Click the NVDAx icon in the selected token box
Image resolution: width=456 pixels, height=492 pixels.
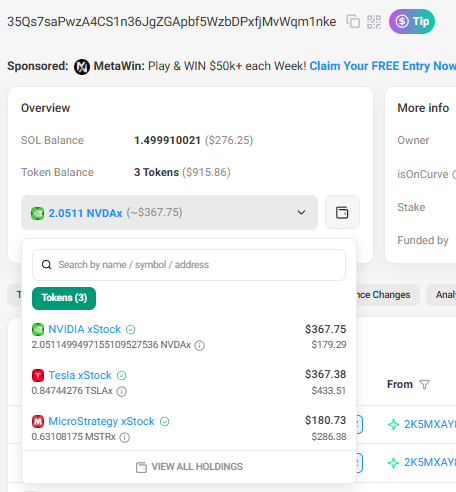click(x=37, y=213)
